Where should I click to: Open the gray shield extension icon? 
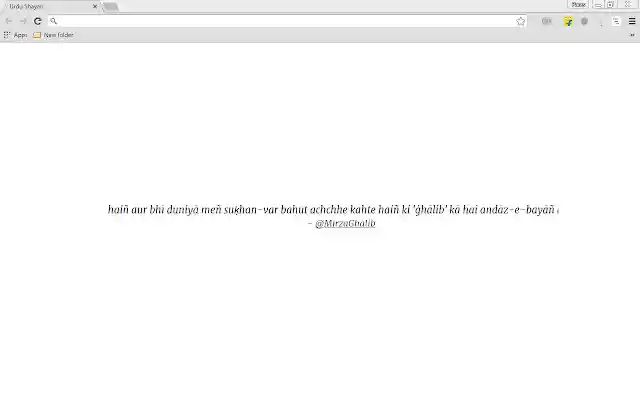[584, 21]
